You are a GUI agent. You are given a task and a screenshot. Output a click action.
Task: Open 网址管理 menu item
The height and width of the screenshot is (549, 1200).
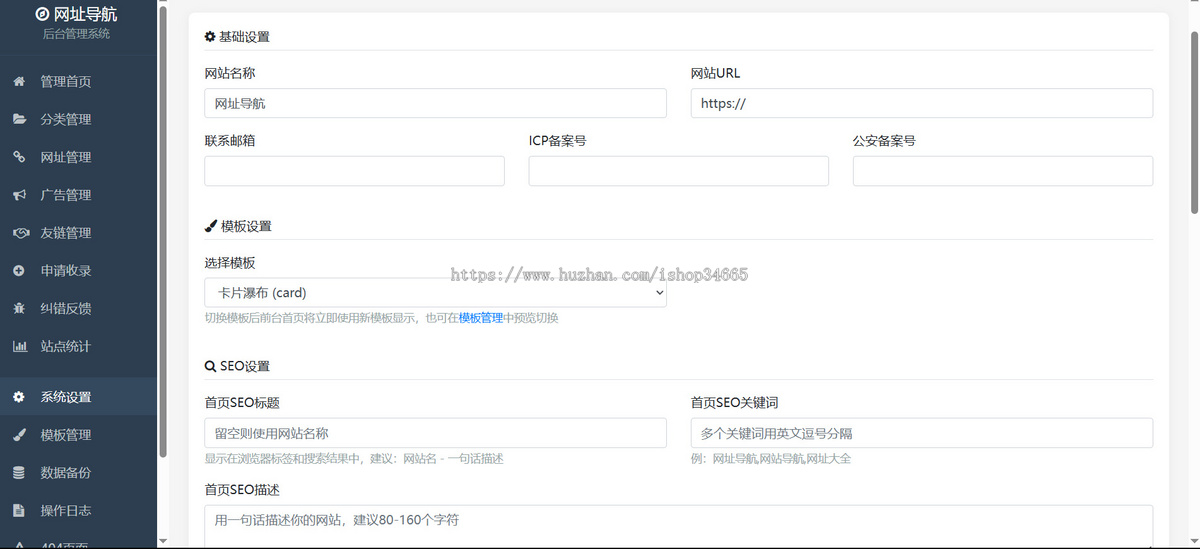(78, 158)
